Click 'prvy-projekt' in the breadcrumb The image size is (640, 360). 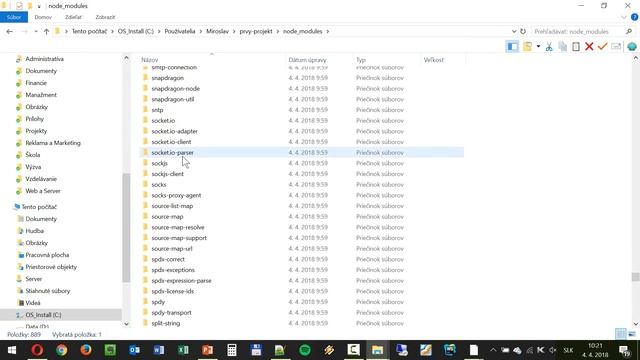[256, 31]
